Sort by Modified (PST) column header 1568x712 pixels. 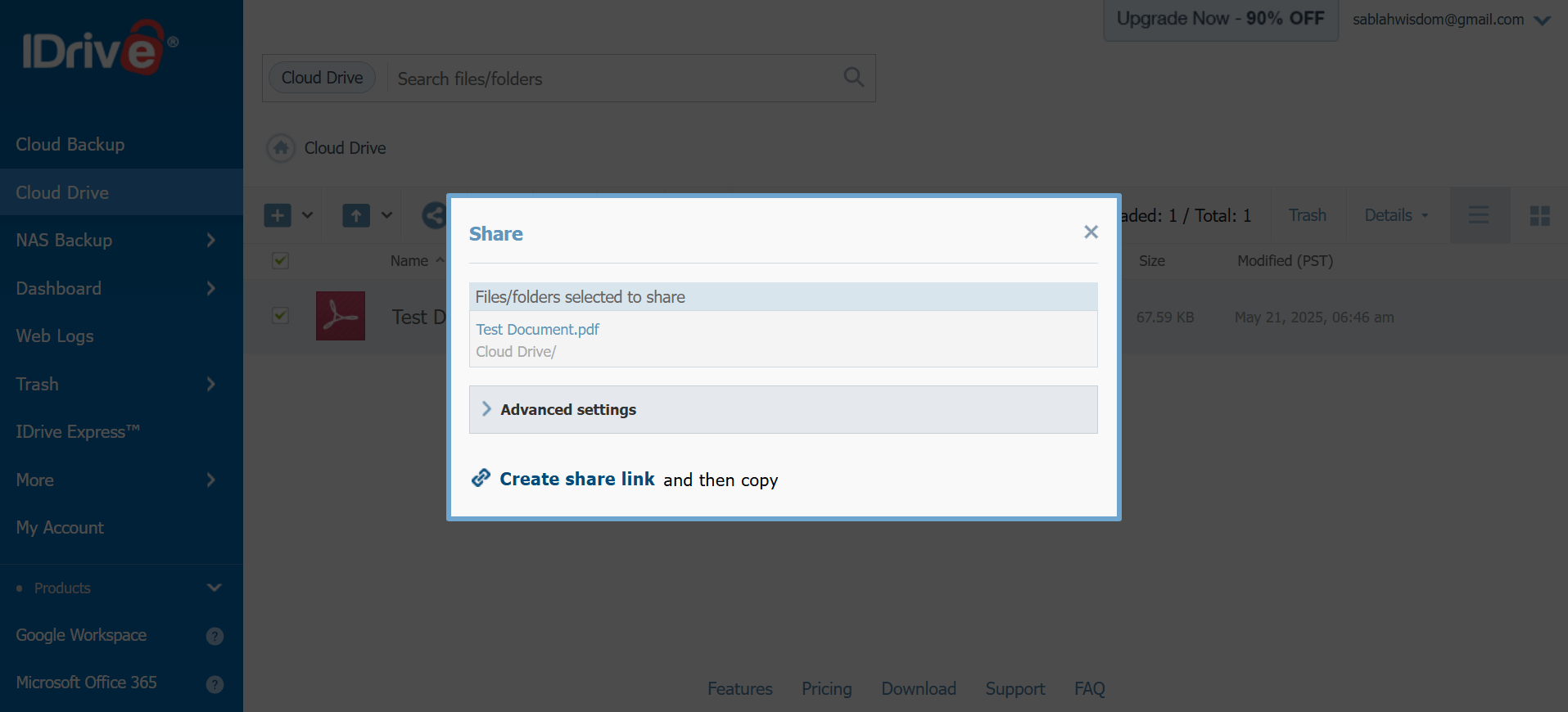[x=1285, y=260]
